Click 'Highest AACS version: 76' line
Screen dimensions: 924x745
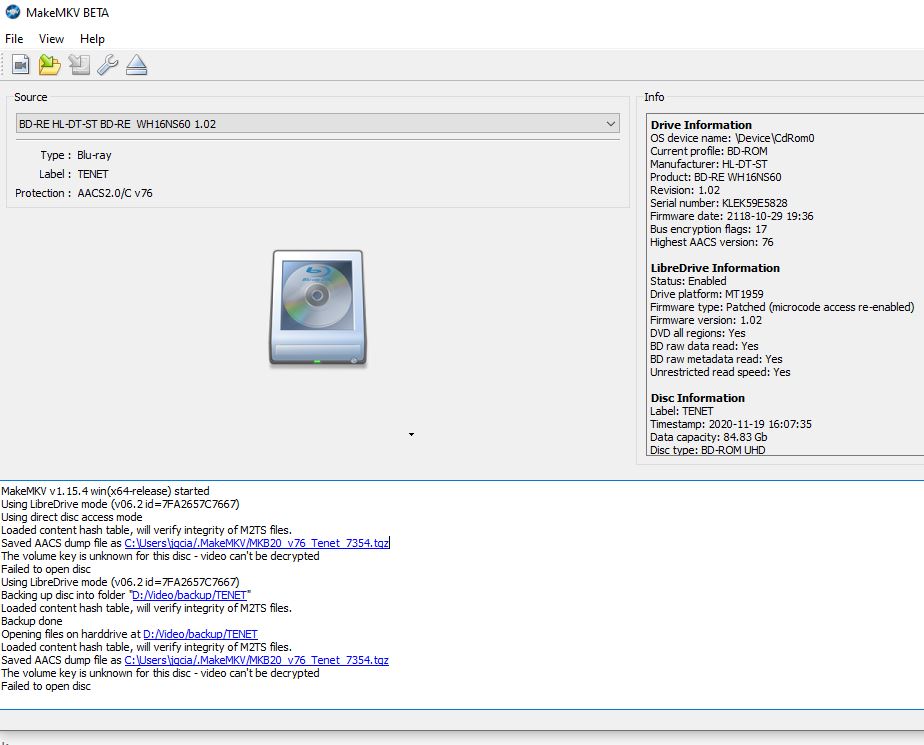(x=711, y=242)
